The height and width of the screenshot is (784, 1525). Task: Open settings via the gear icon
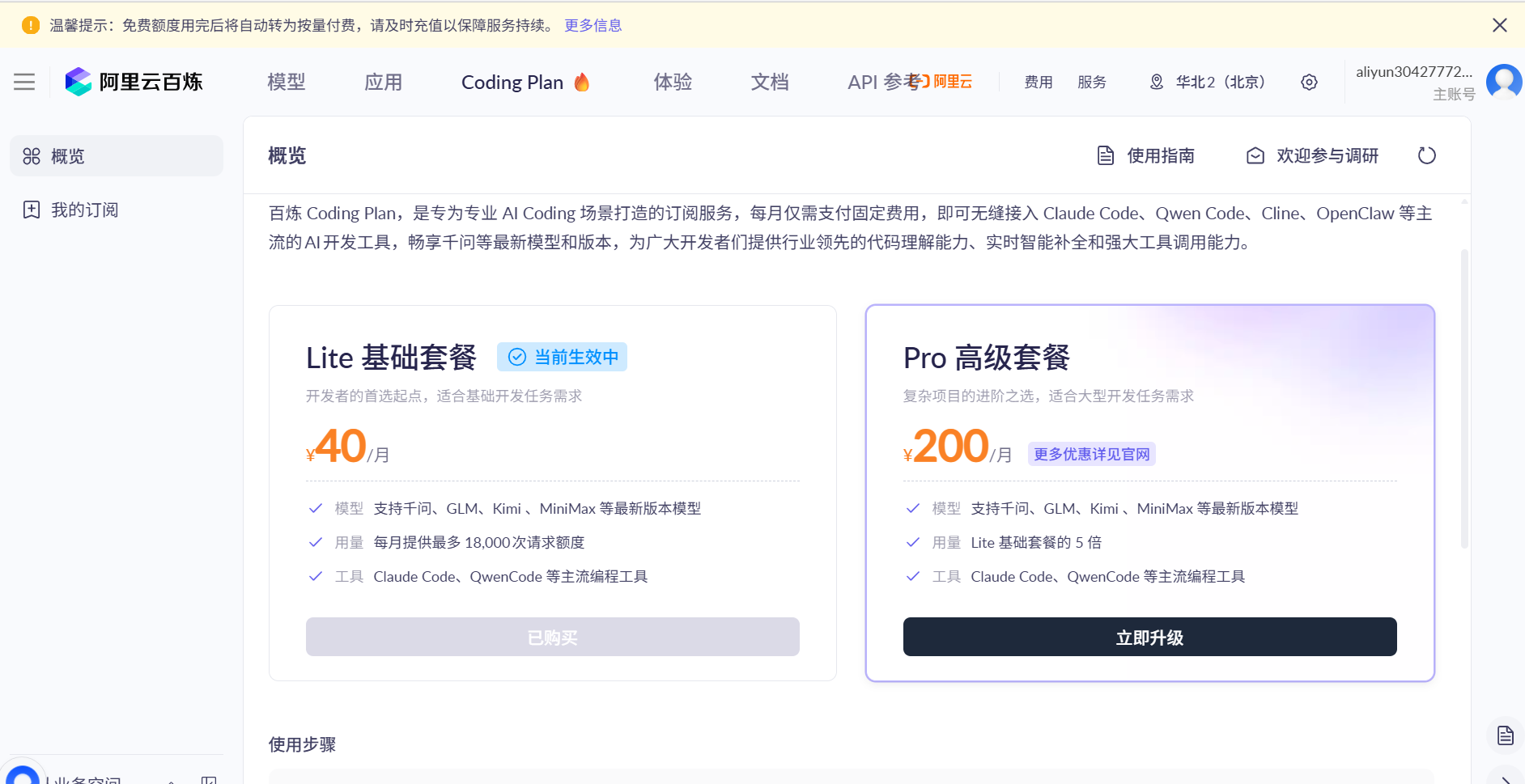(x=1309, y=82)
